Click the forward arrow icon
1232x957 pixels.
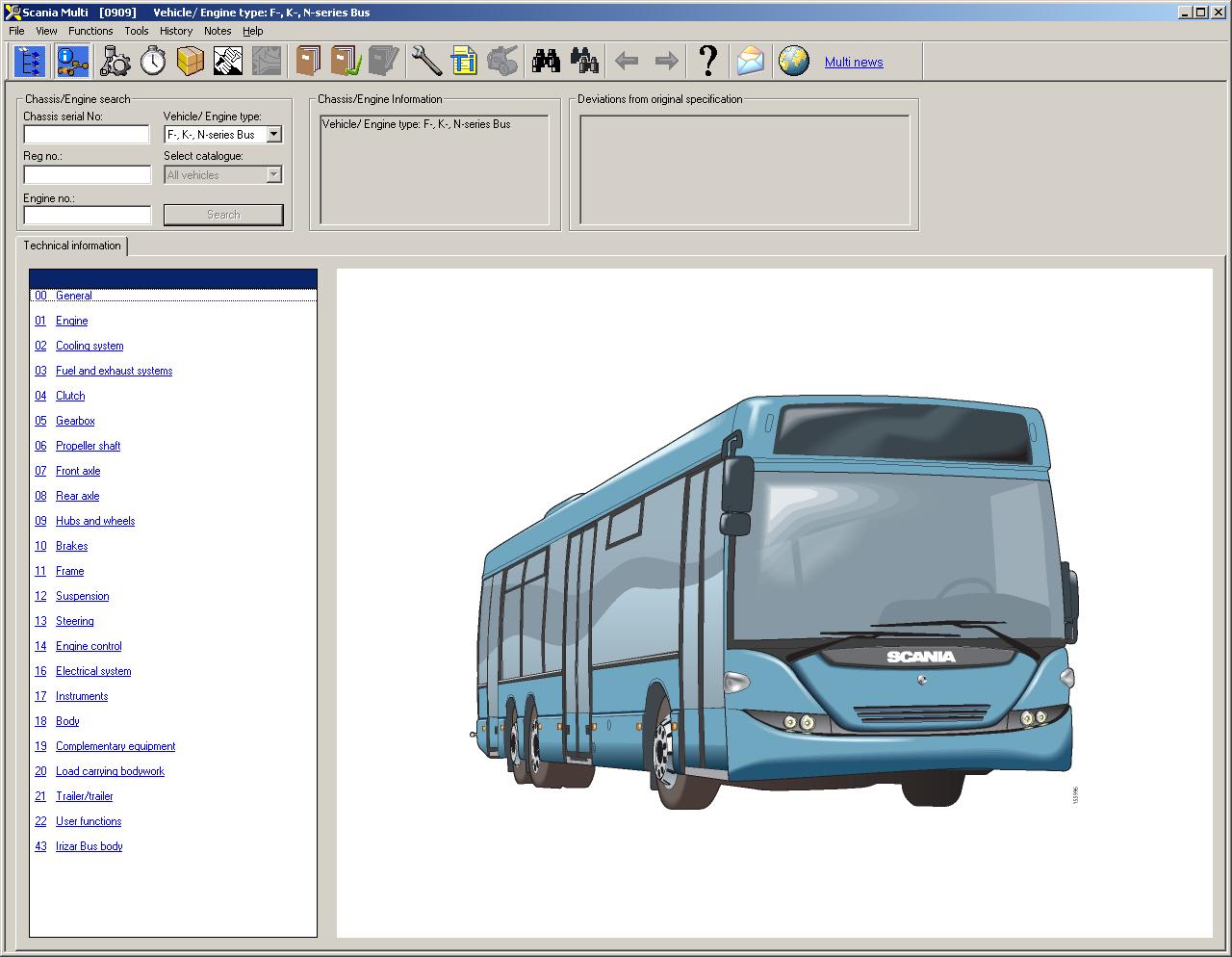point(666,62)
